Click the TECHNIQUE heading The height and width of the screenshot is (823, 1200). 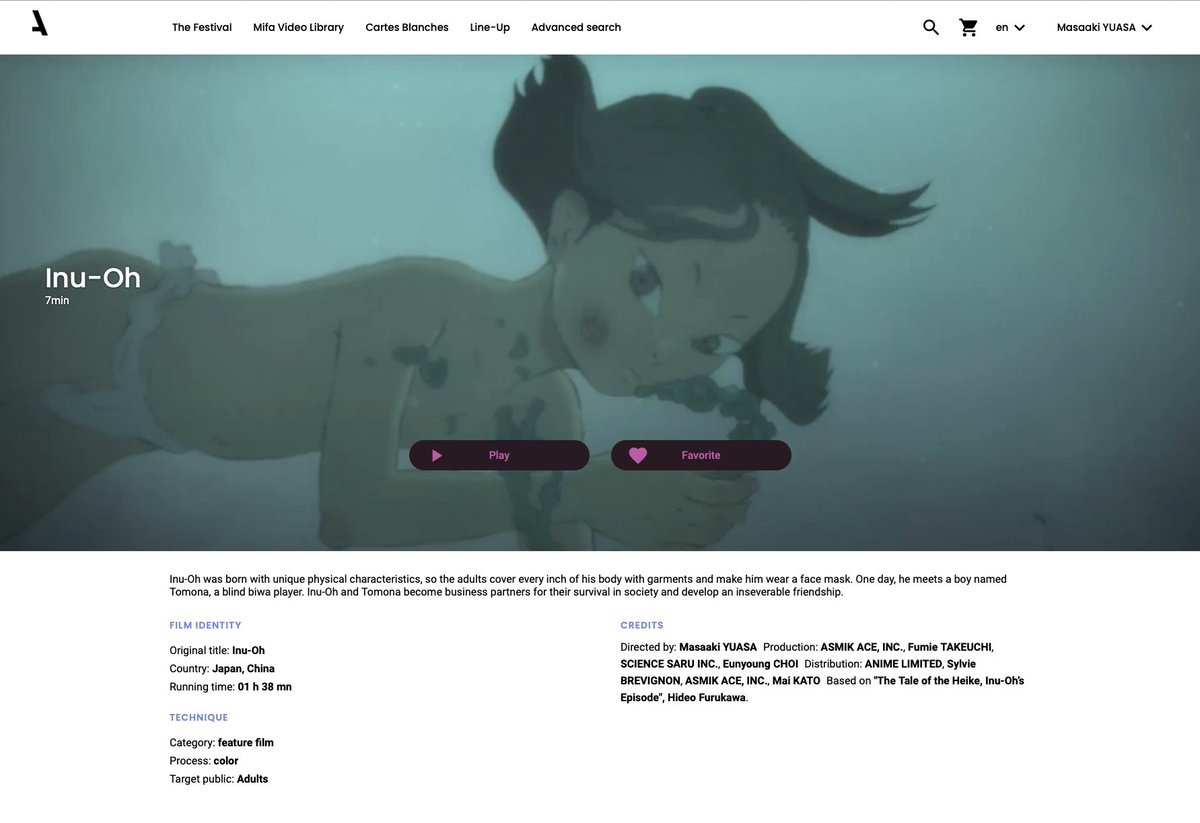(199, 717)
